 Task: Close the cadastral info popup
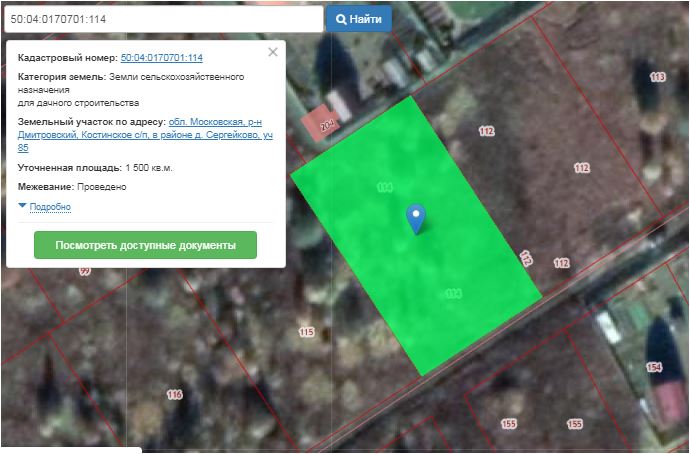(273, 52)
